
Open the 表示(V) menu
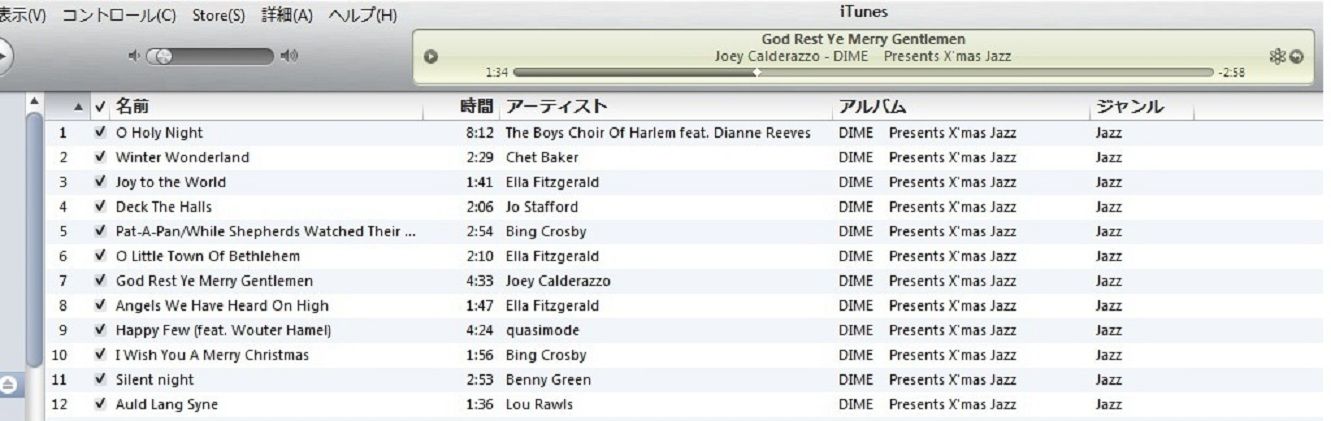[x=24, y=16]
